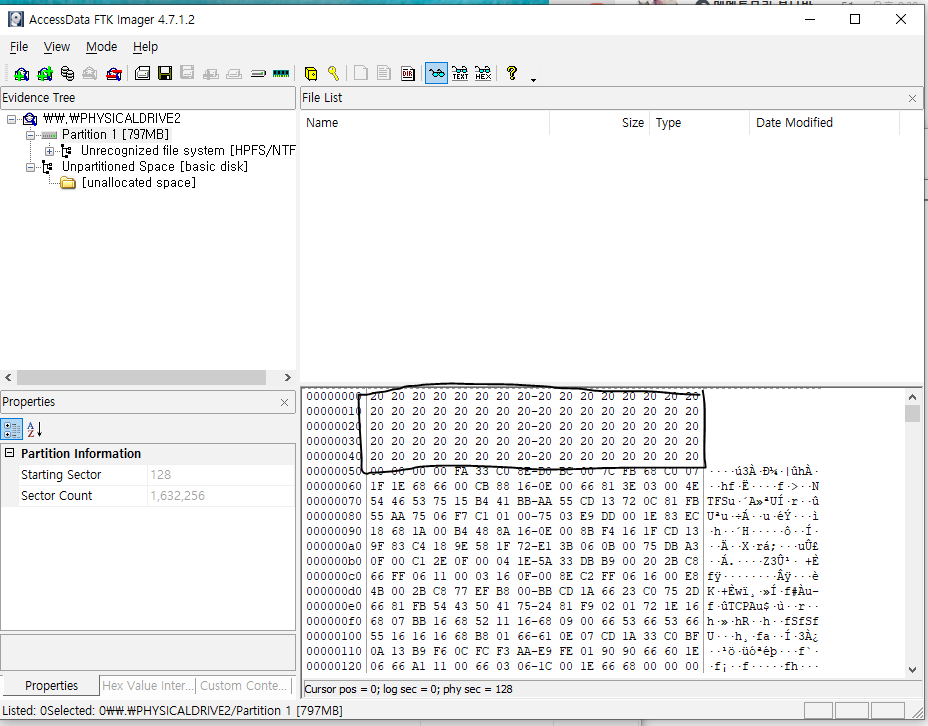Click the Capture Memory green RAM icon
Viewport: 928px width, 726px height.
281,73
